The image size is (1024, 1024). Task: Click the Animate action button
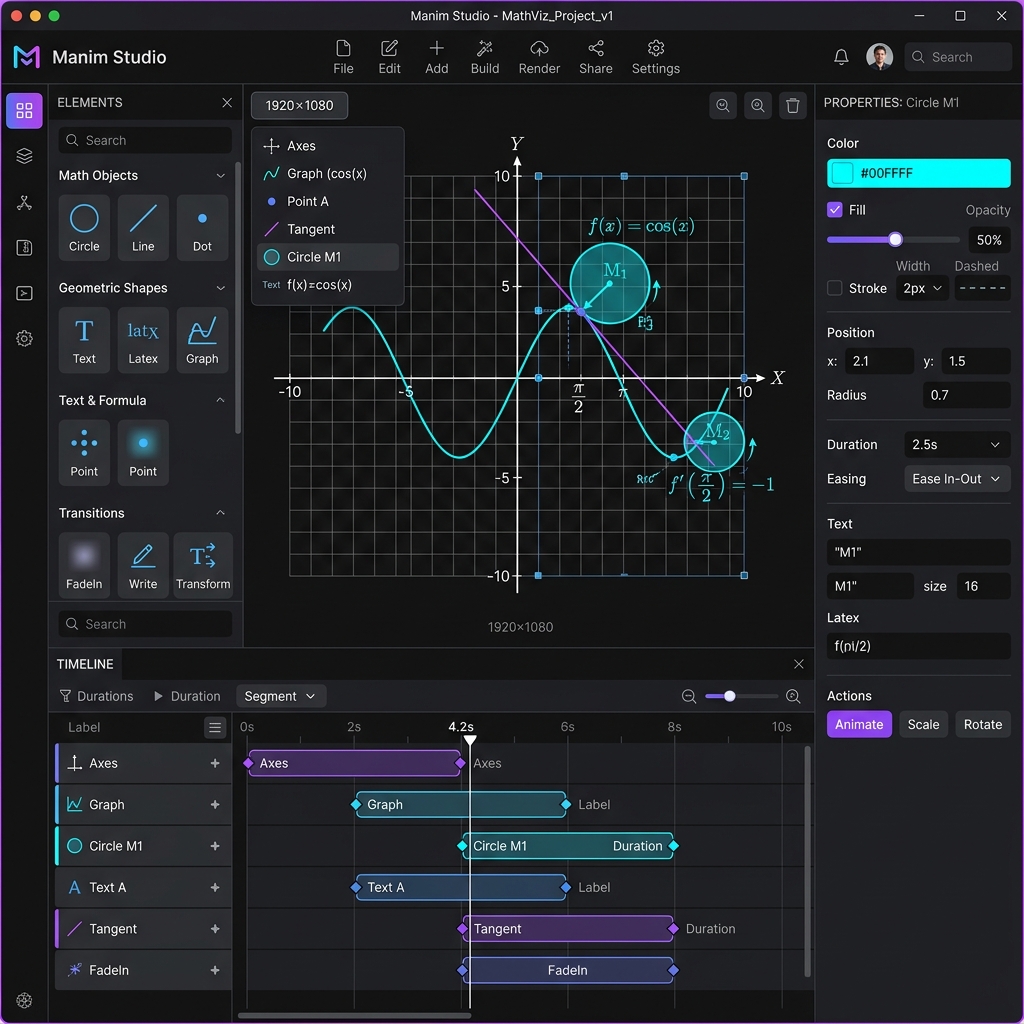coord(859,724)
